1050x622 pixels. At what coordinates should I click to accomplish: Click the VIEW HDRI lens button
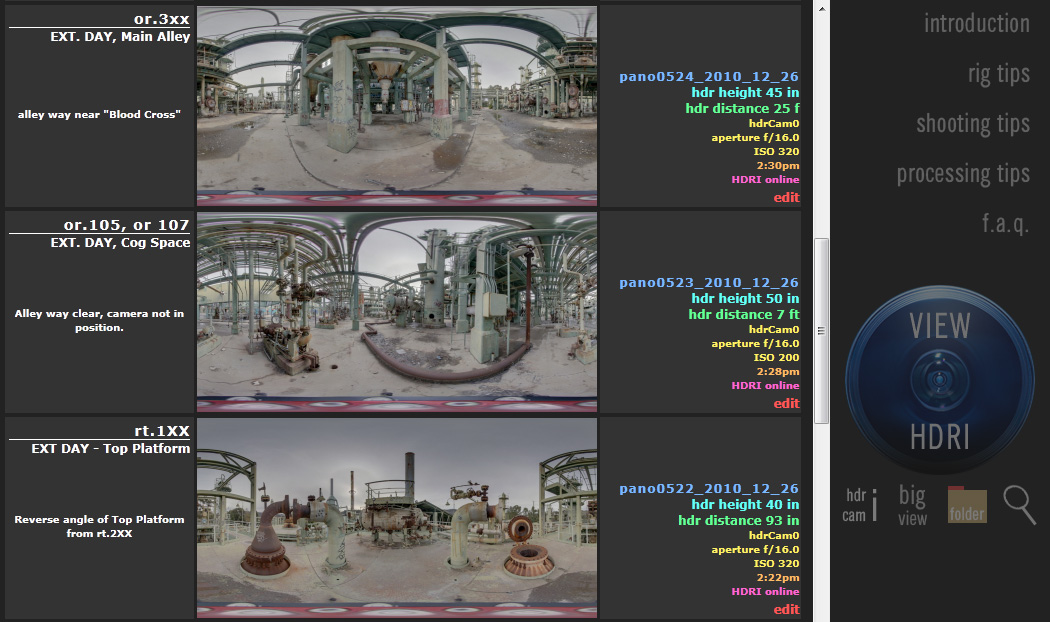click(x=940, y=380)
